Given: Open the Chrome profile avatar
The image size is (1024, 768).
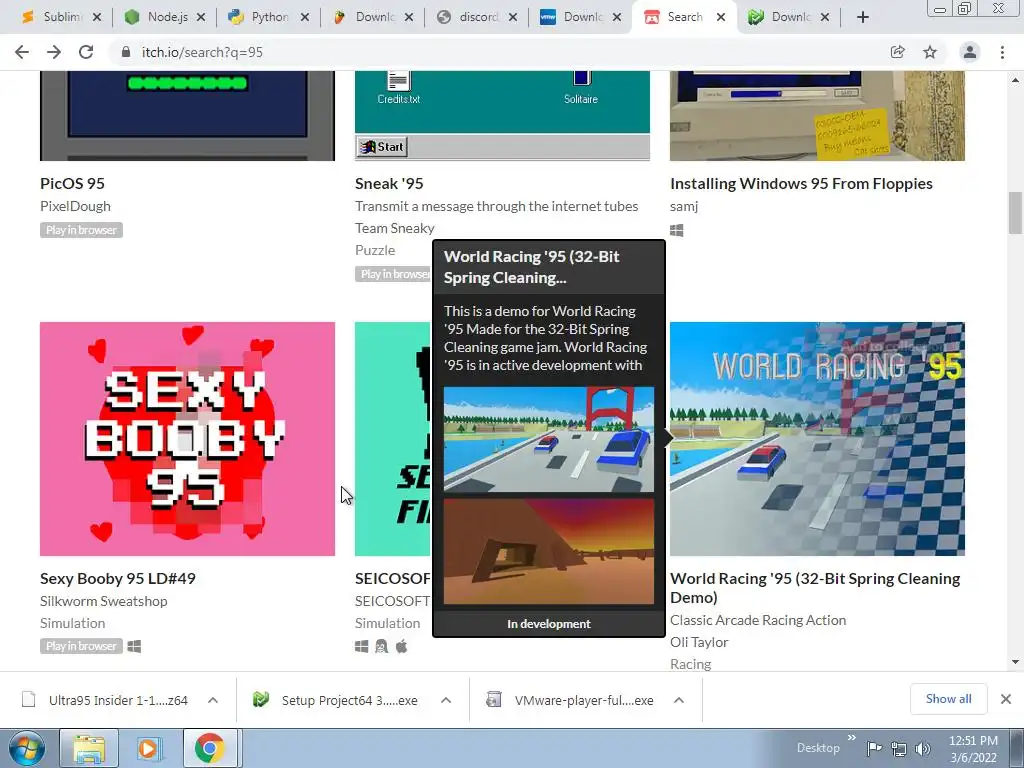Looking at the screenshot, I should click(x=970, y=52).
